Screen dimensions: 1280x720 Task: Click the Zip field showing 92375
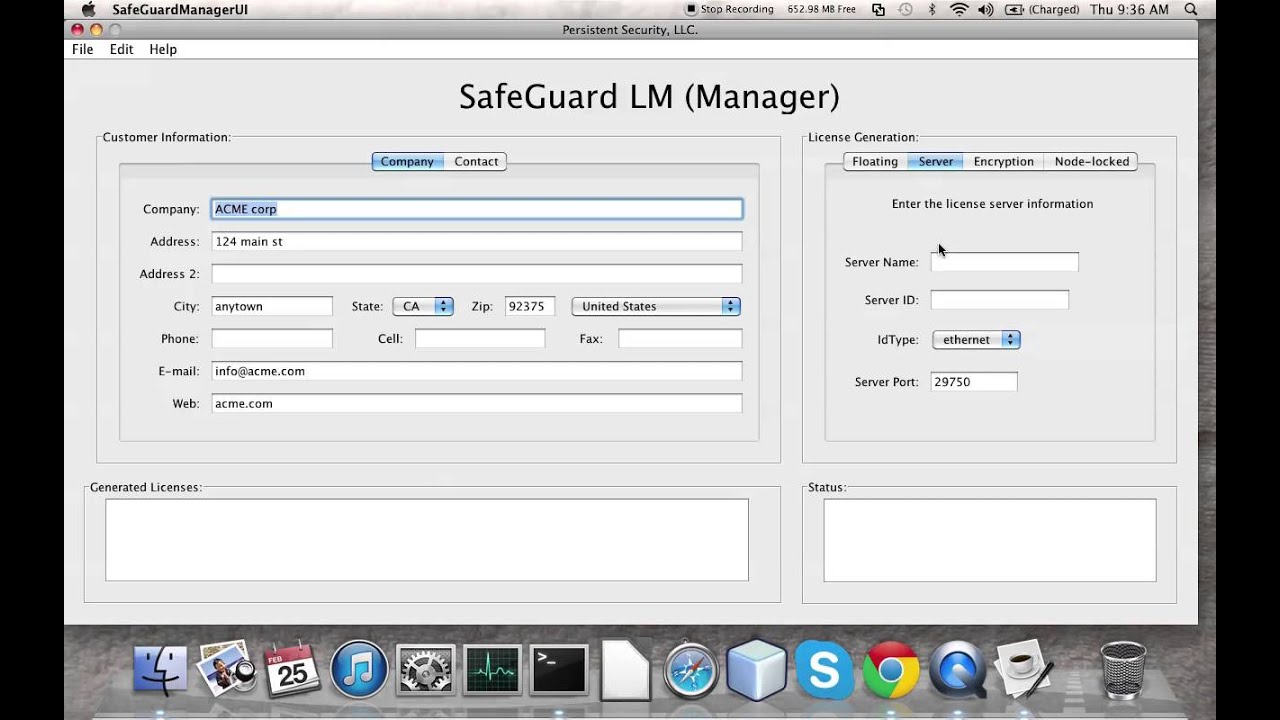(530, 306)
